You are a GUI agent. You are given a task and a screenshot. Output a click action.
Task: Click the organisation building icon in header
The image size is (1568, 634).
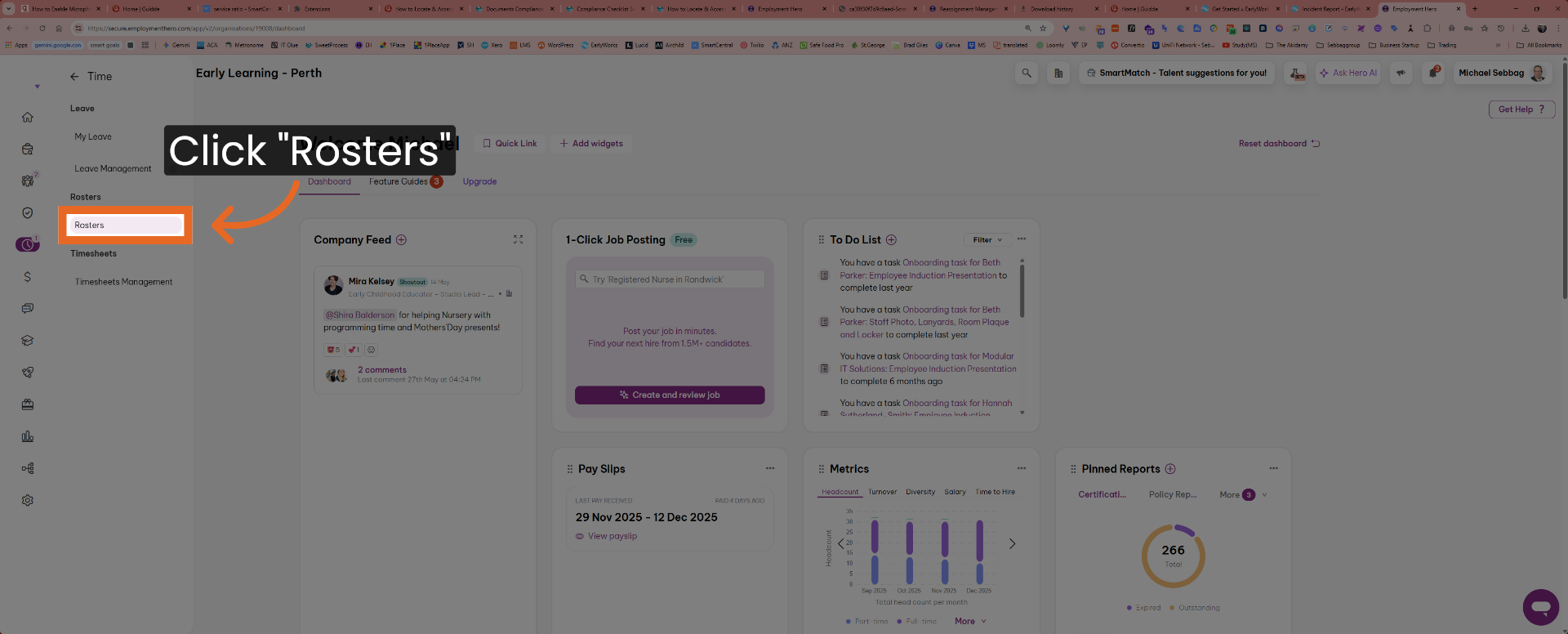(x=1058, y=73)
